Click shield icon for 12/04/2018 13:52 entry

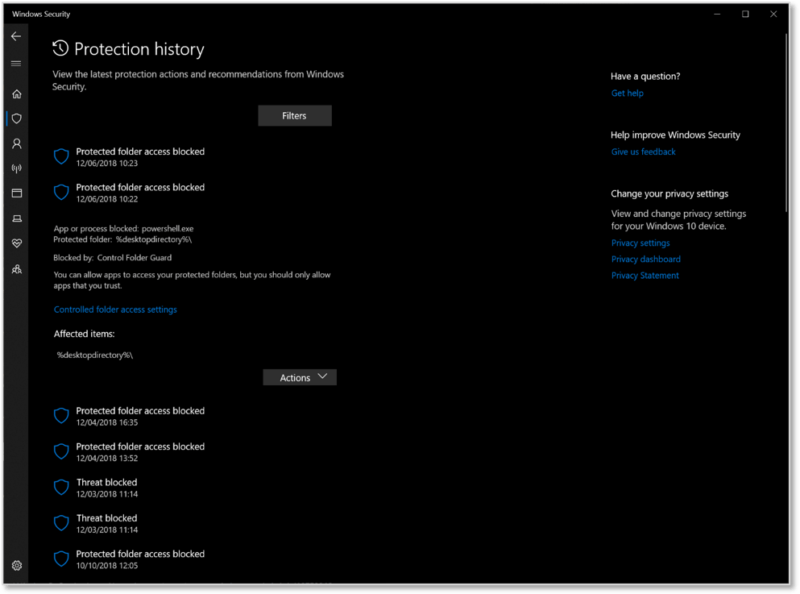(x=61, y=452)
